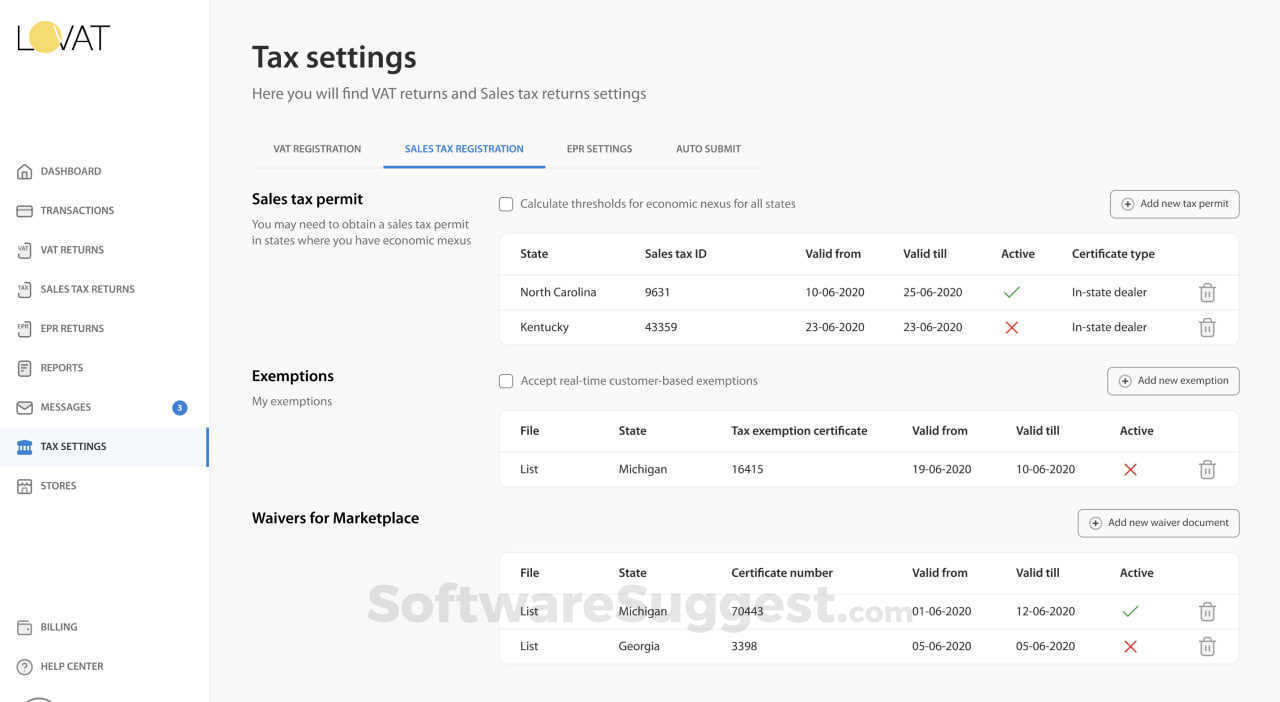Go to Transactions in sidebar
The image size is (1280, 702).
[x=77, y=210]
